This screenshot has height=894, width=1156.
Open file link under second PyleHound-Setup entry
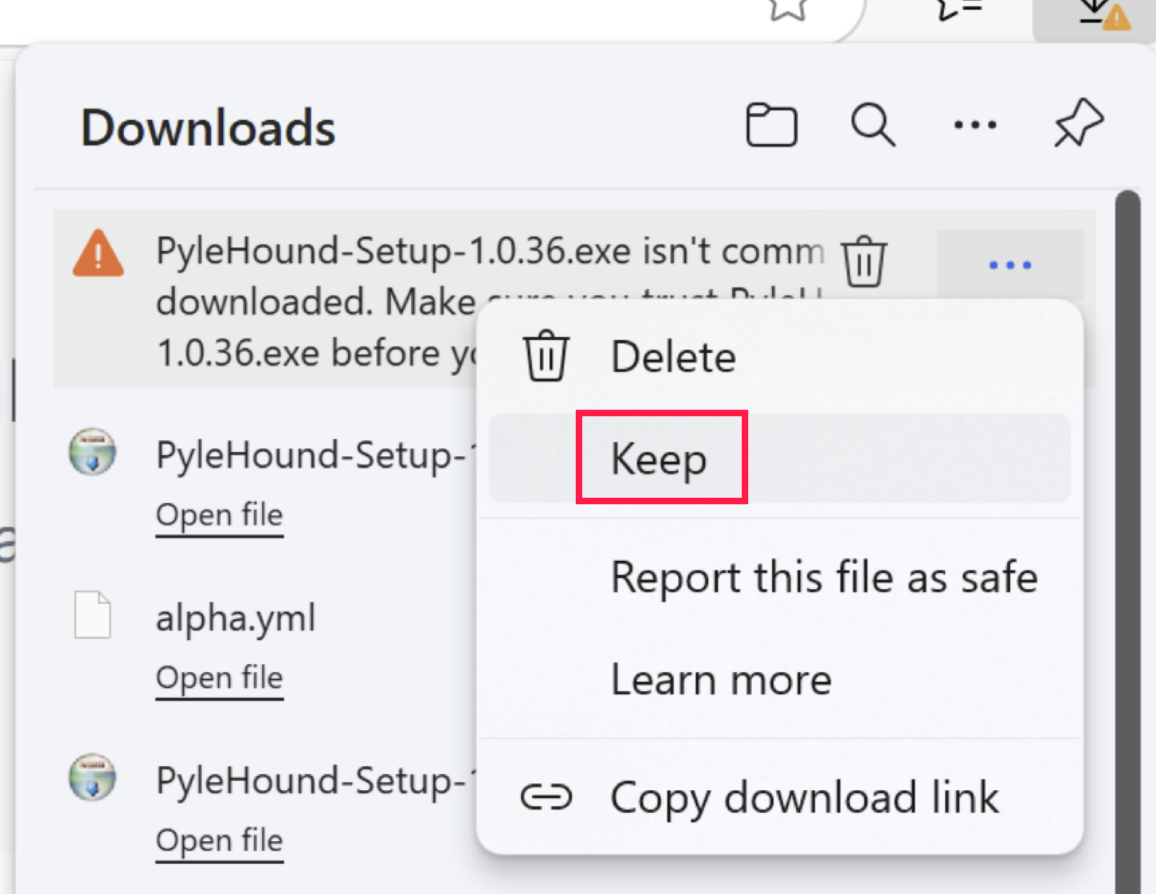[x=219, y=515]
